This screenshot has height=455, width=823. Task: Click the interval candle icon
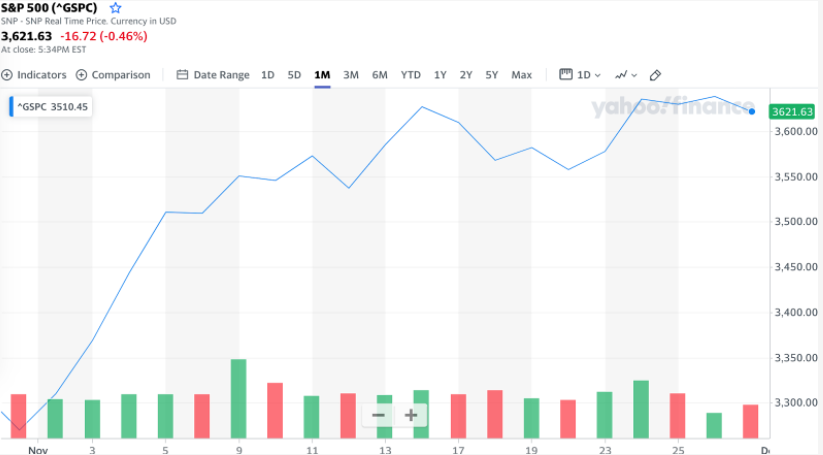[x=565, y=75]
